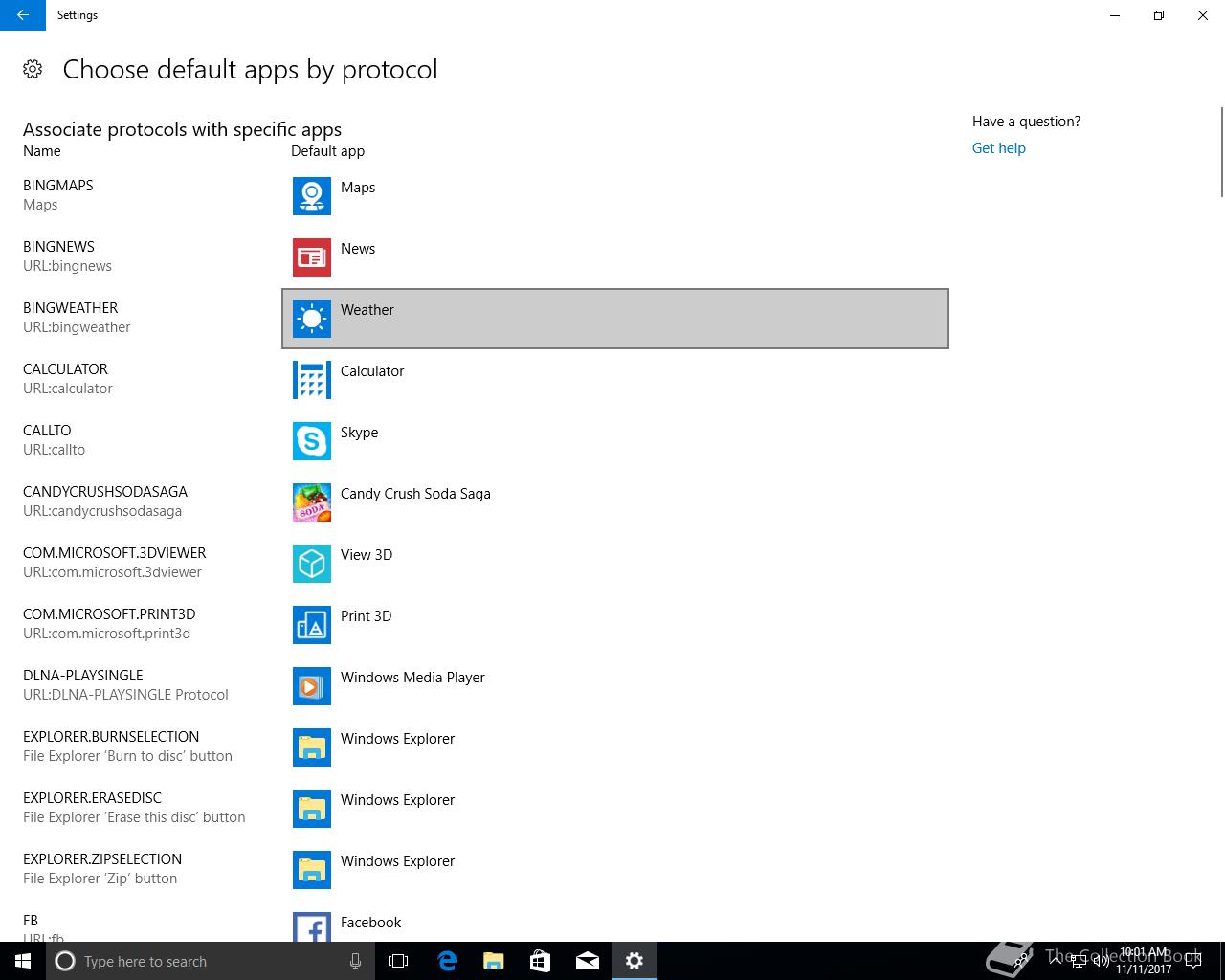Screen dimensions: 1225x980
Task: Open the Mail app from the taskbar
Action: pyautogui.click(x=588, y=961)
